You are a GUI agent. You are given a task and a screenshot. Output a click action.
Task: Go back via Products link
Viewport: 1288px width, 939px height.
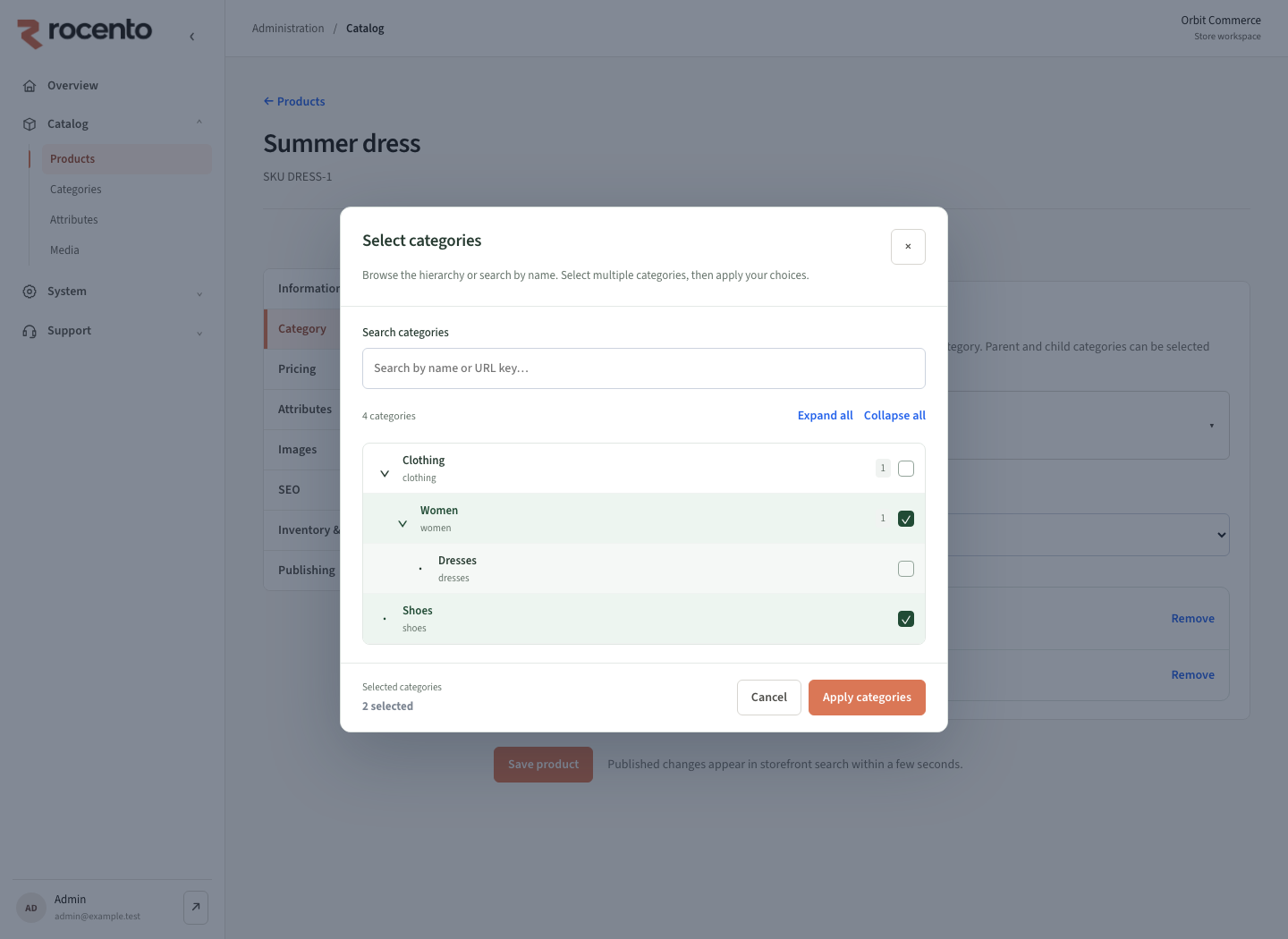(x=294, y=102)
